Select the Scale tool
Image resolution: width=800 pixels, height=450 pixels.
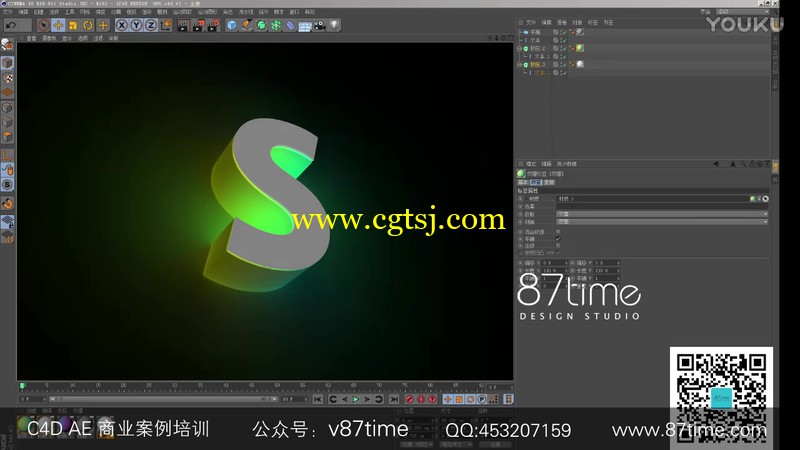(73, 25)
